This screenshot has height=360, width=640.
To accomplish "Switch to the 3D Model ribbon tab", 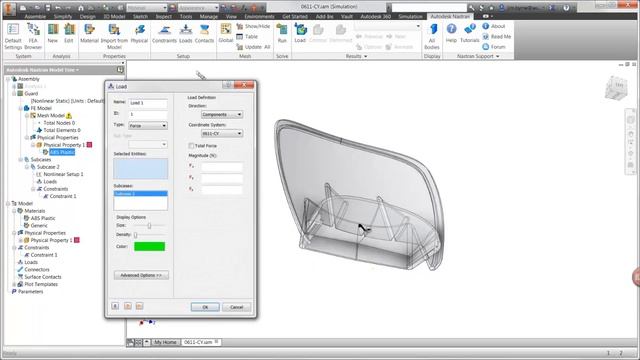I will click(114, 16).
